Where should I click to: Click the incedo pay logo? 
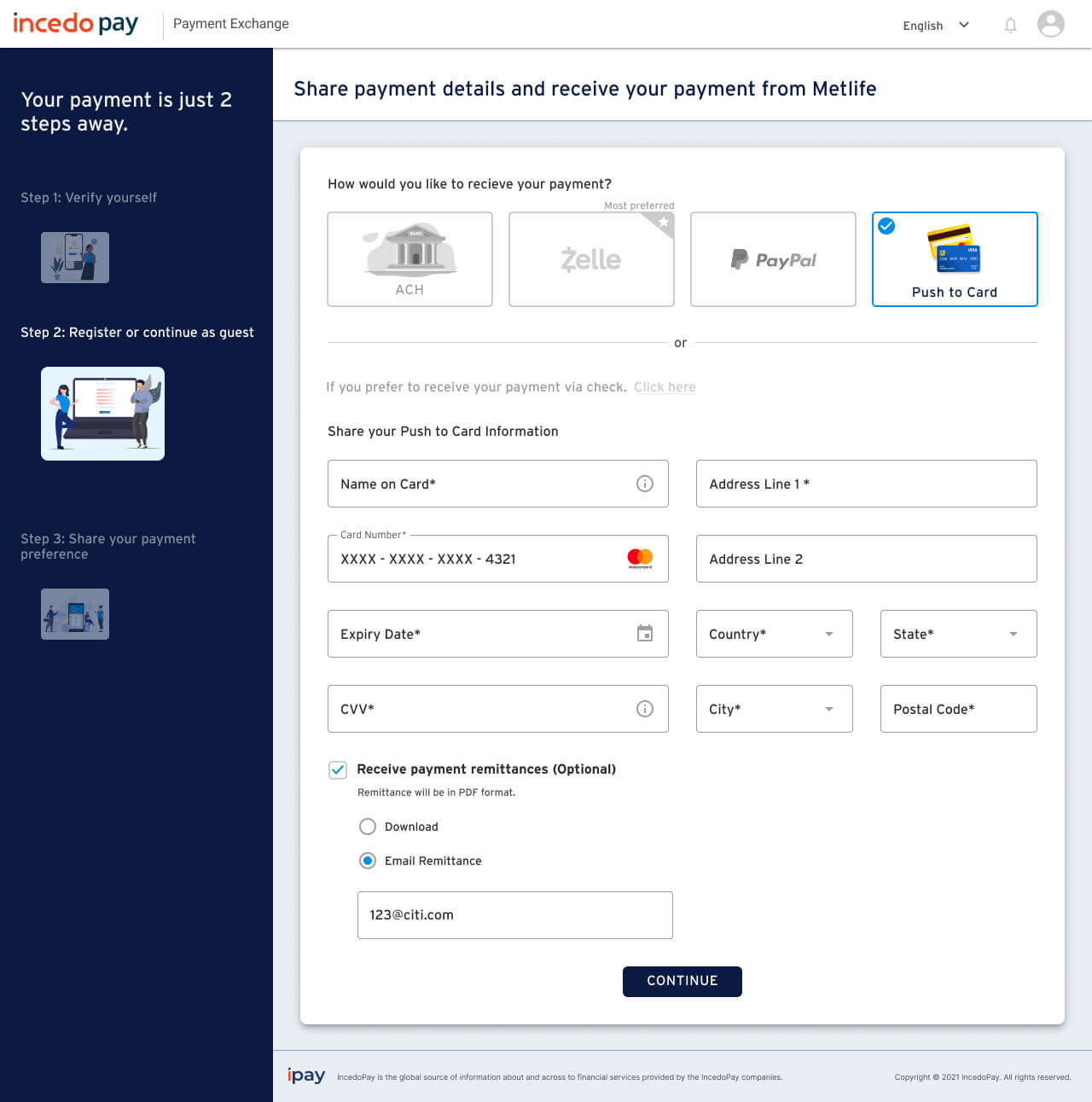(74, 23)
